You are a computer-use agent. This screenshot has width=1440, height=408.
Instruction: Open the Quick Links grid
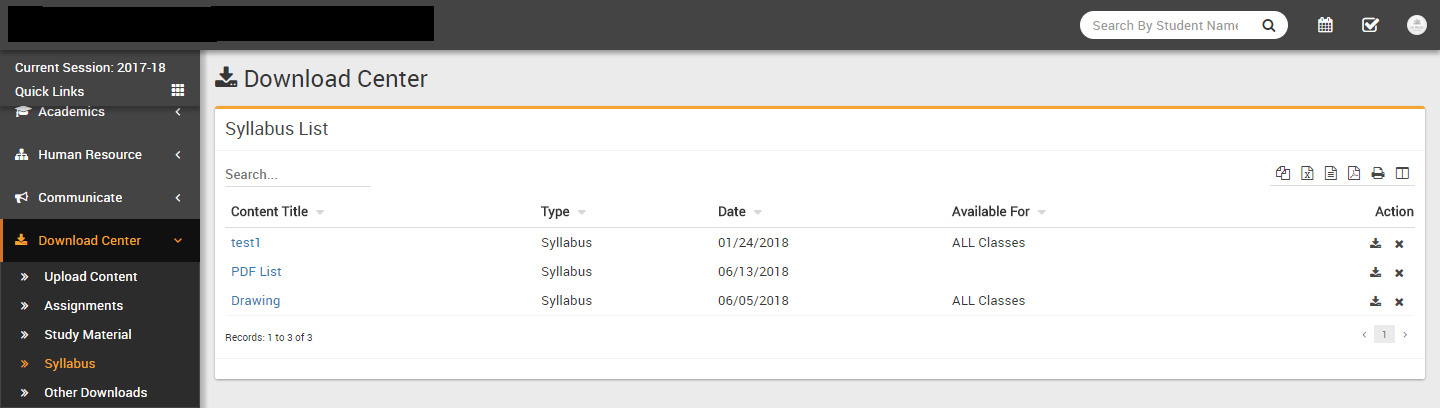point(178,91)
